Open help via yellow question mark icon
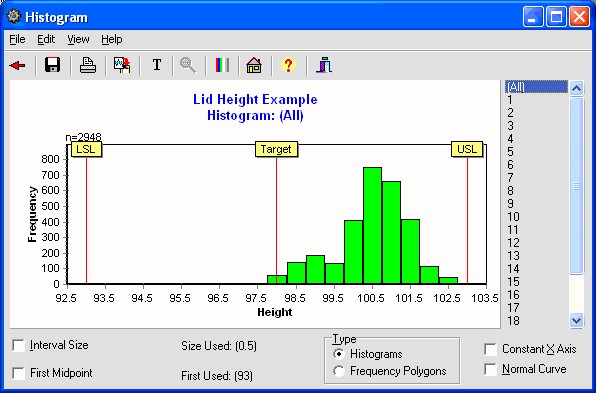The width and height of the screenshot is (596, 393). (x=288, y=65)
